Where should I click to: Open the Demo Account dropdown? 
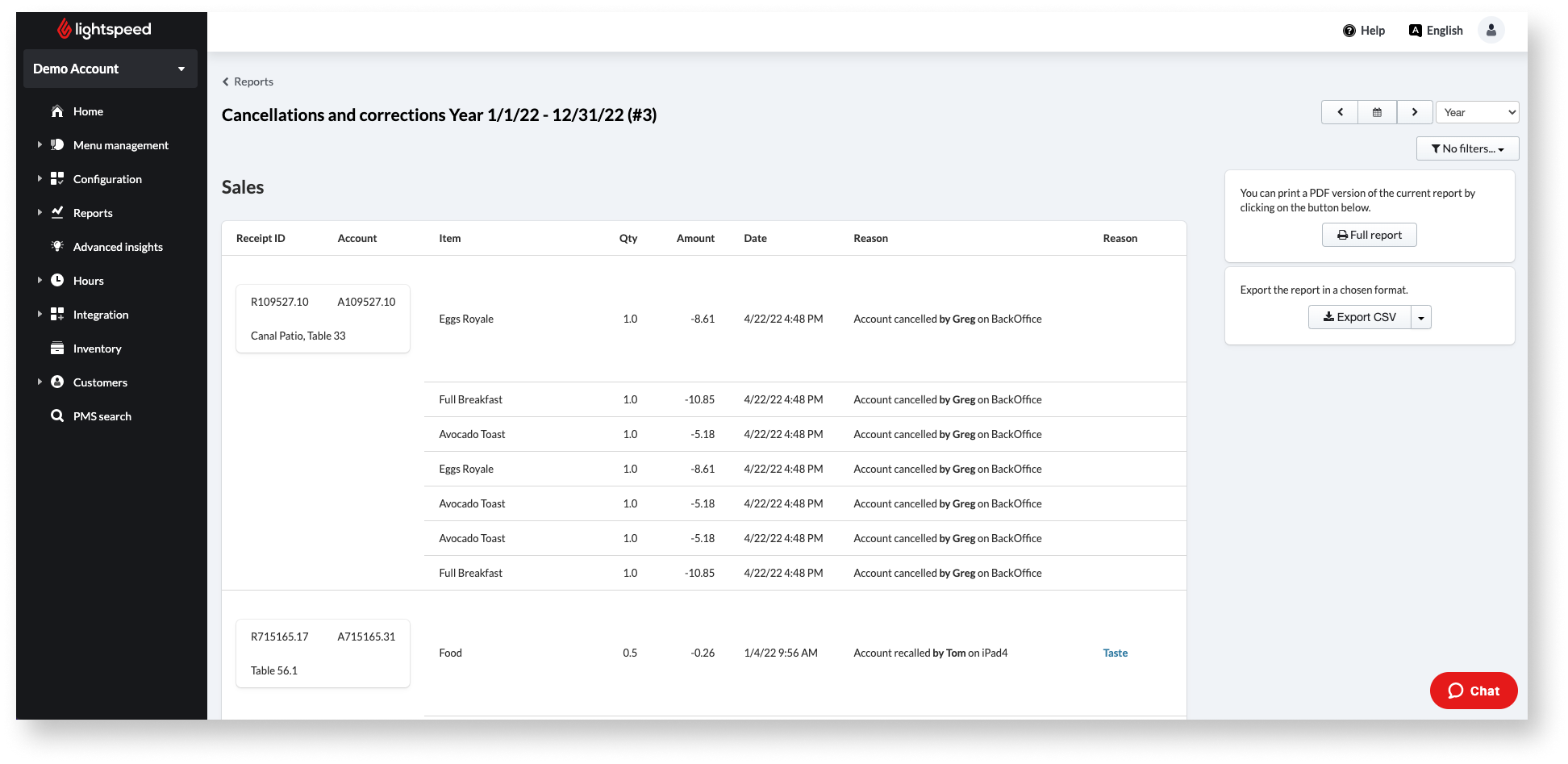pyautogui.click(x=110, y=69)
